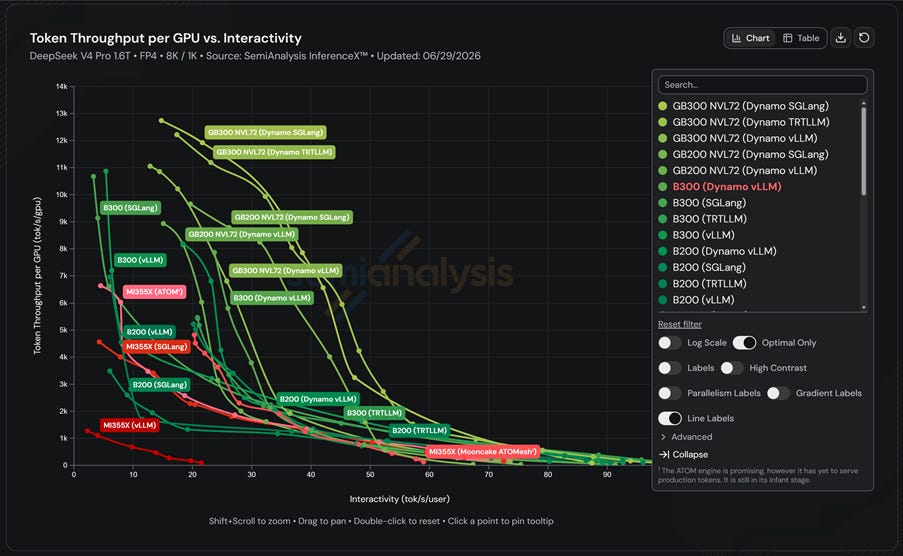Toggle Log Scale switch
Viewport: 903px width, 556px height.
(x=670, y=343)
